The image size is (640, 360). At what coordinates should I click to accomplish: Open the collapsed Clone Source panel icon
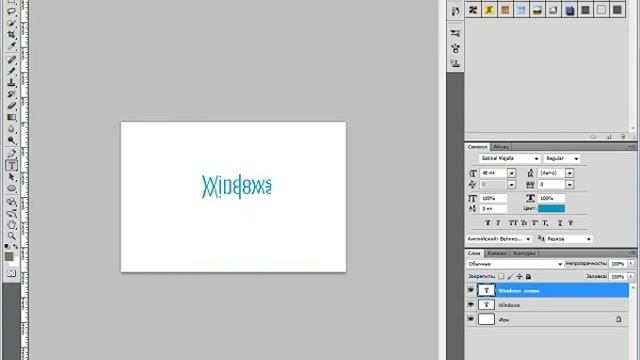(x=456, y=63)
